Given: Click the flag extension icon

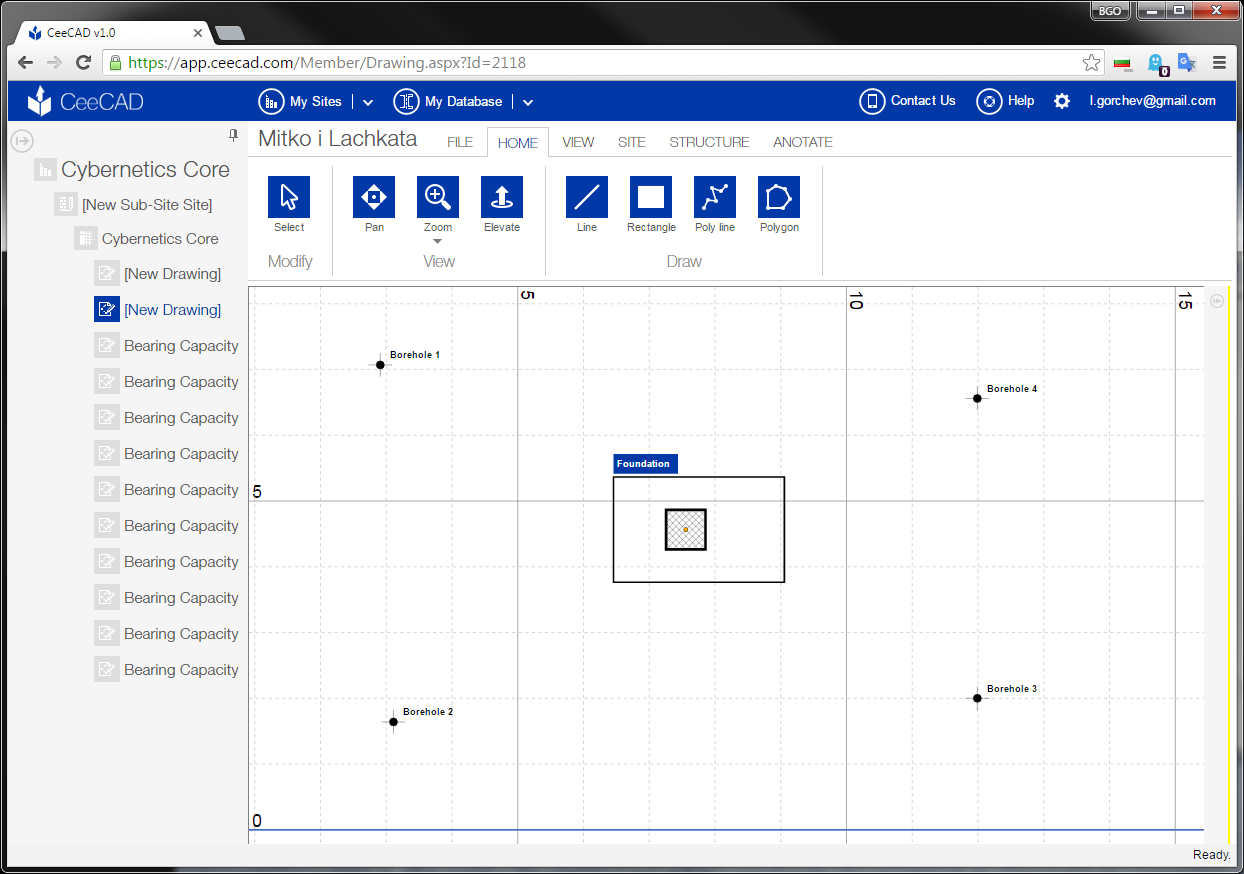Looking at the screenshot, I should 1123,63.
